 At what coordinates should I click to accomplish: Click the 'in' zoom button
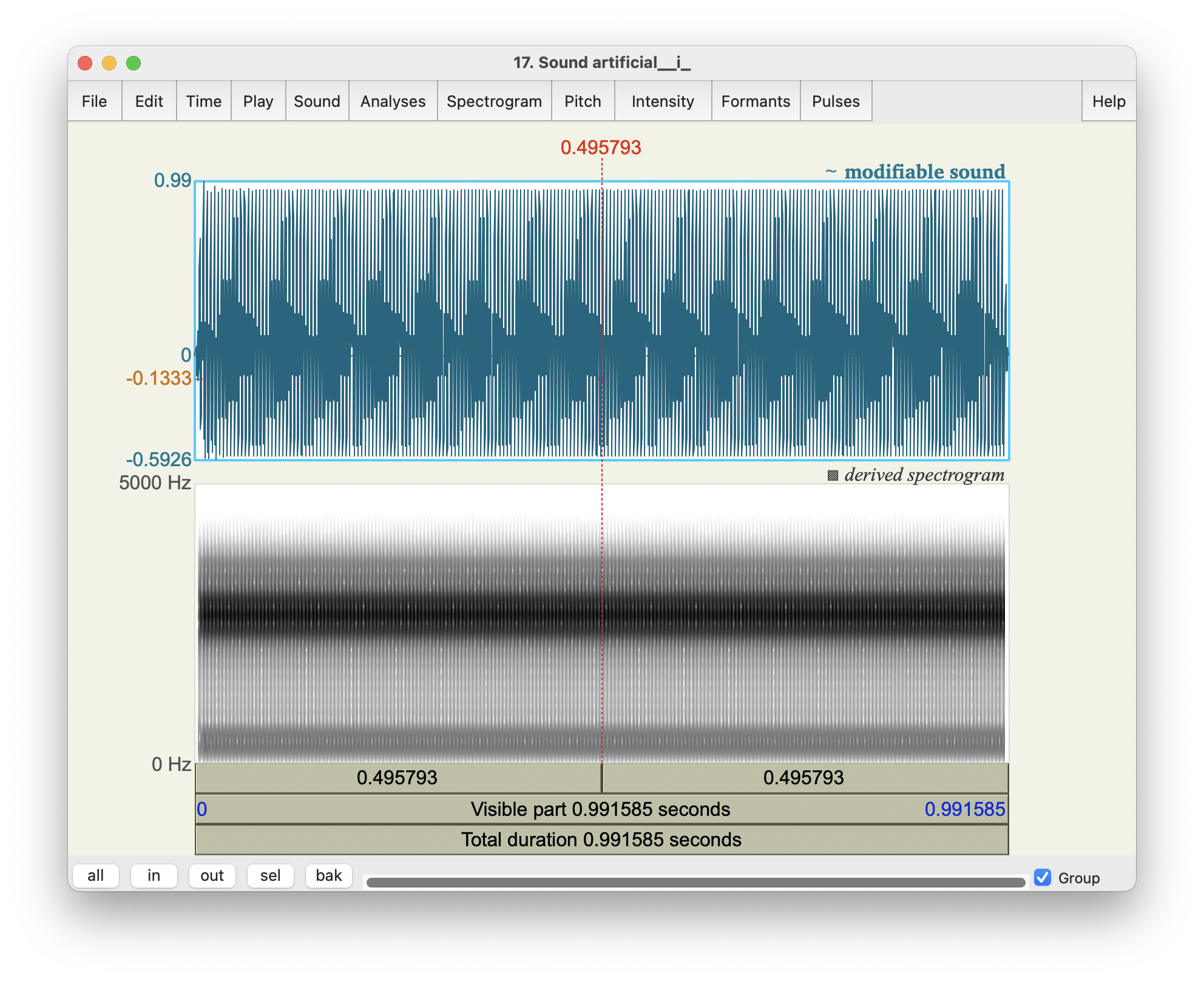click(x=154, y=875)
